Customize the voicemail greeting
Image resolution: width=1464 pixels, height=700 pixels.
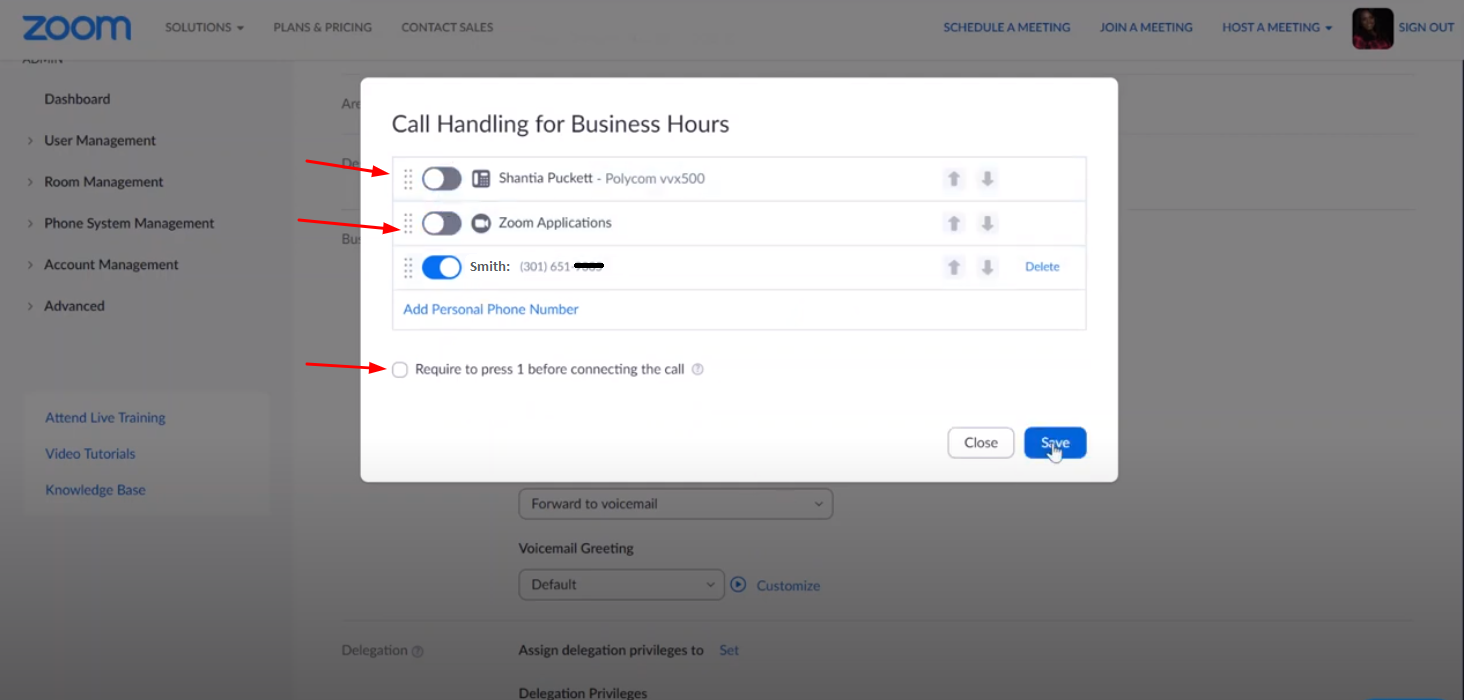coord(788,585)
